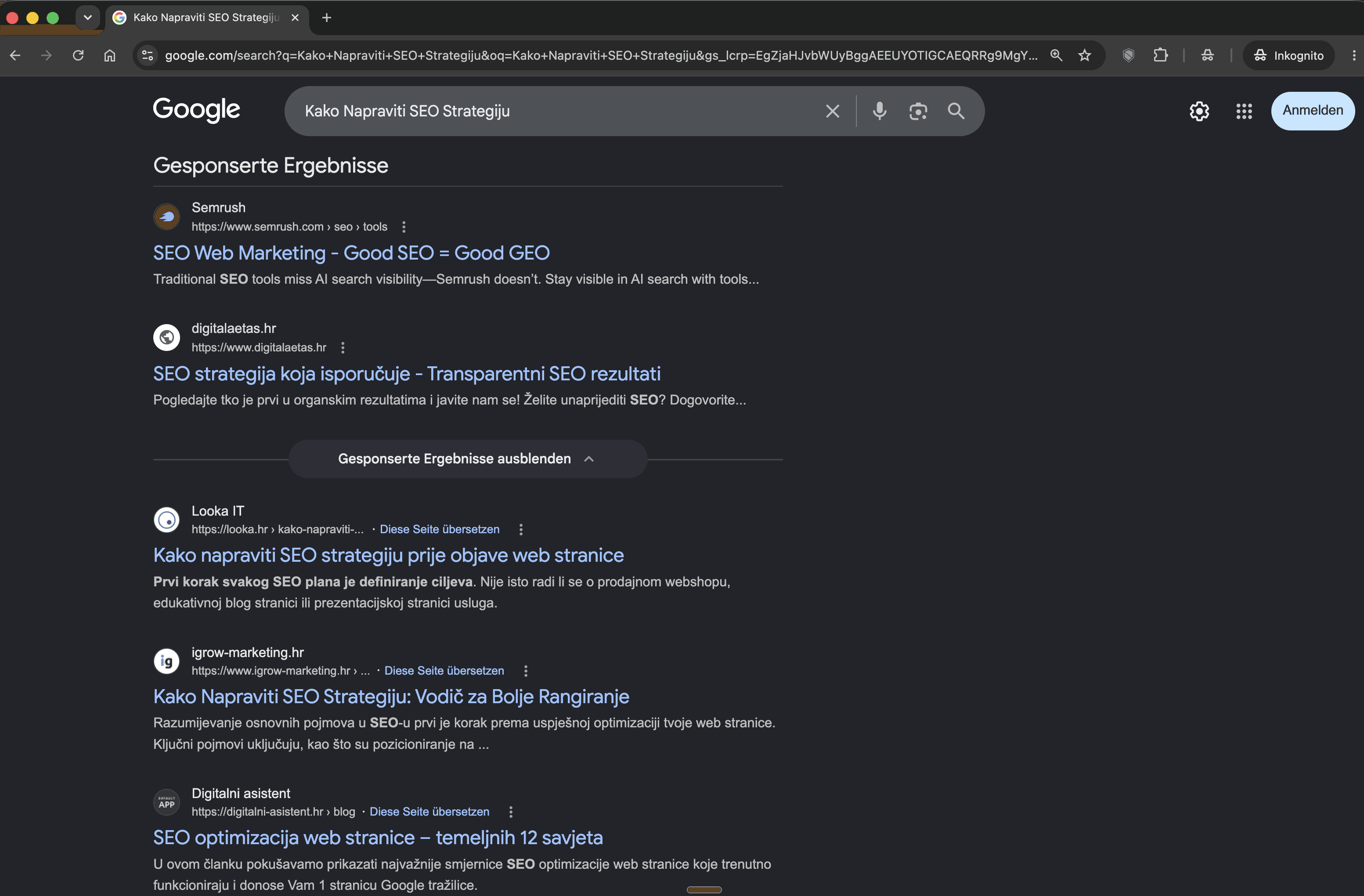The image size is (1364, 896).
Task: Close the Kako Napraviti SEO Strategiju tab
Action: point(295,18)
